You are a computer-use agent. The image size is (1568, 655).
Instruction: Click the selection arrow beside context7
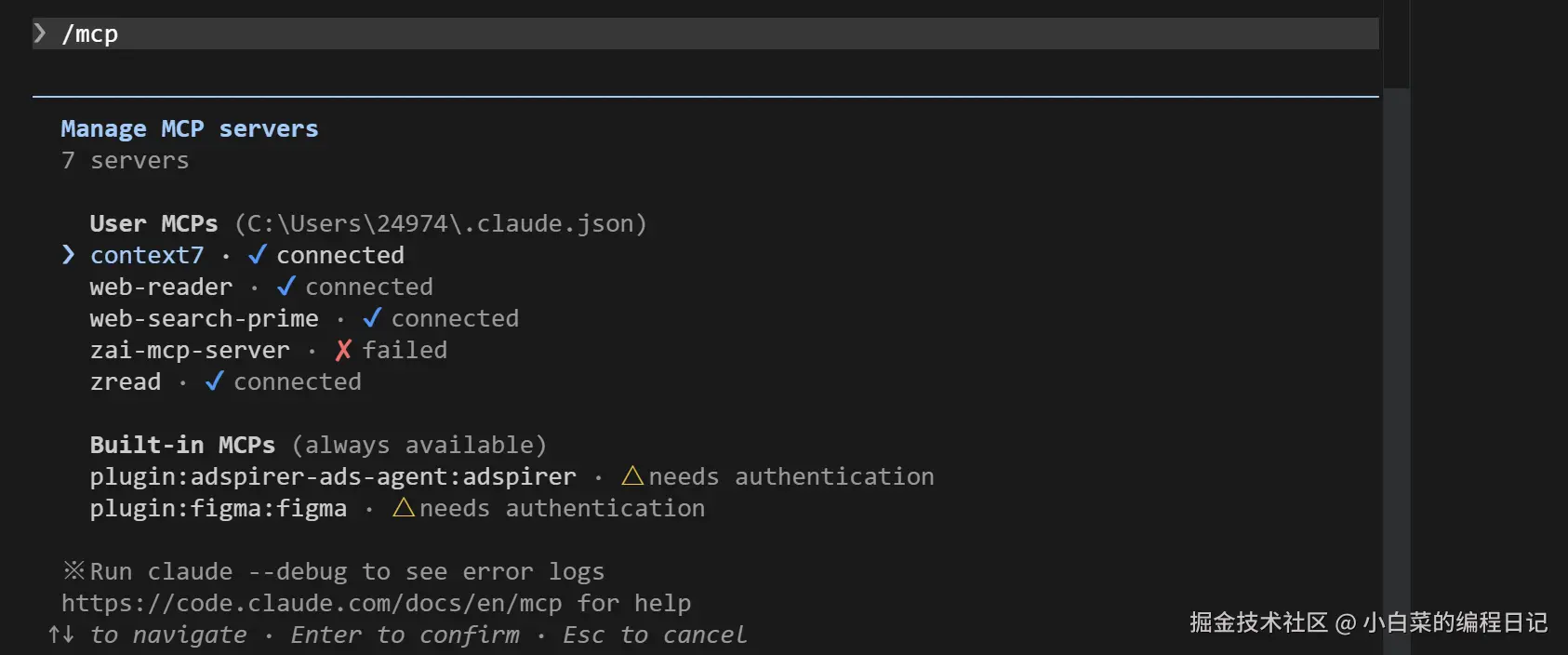68,254
